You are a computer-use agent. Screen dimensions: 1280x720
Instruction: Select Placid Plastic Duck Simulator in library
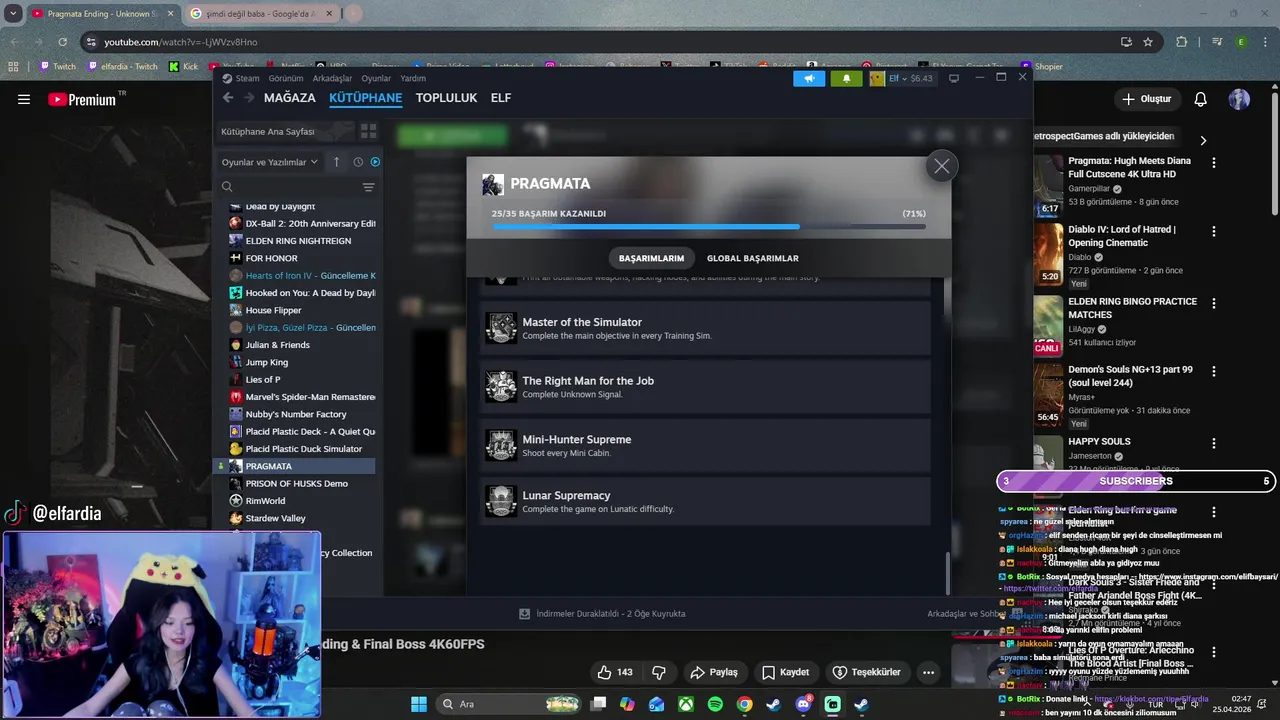pyautogui.click(x=304, y=449)
